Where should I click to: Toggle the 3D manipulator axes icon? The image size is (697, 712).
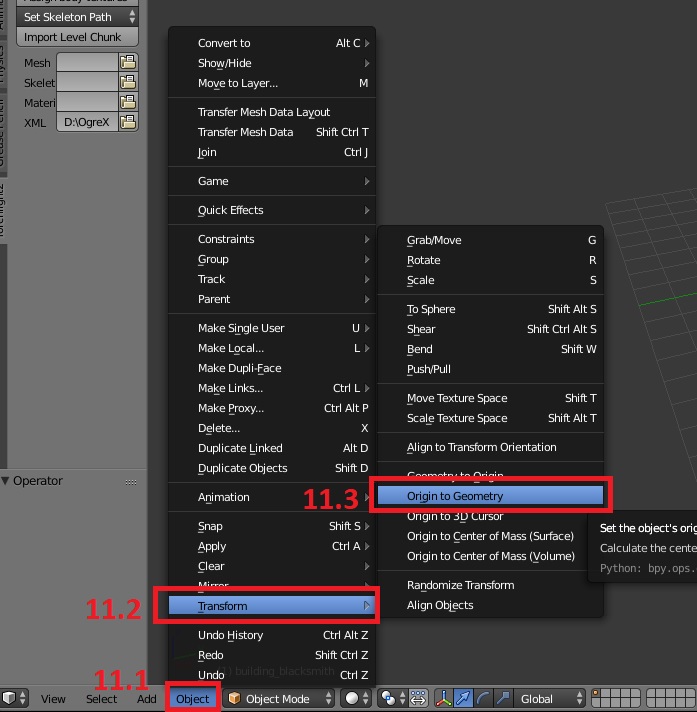pyautogui.click(x=443, y=698)
